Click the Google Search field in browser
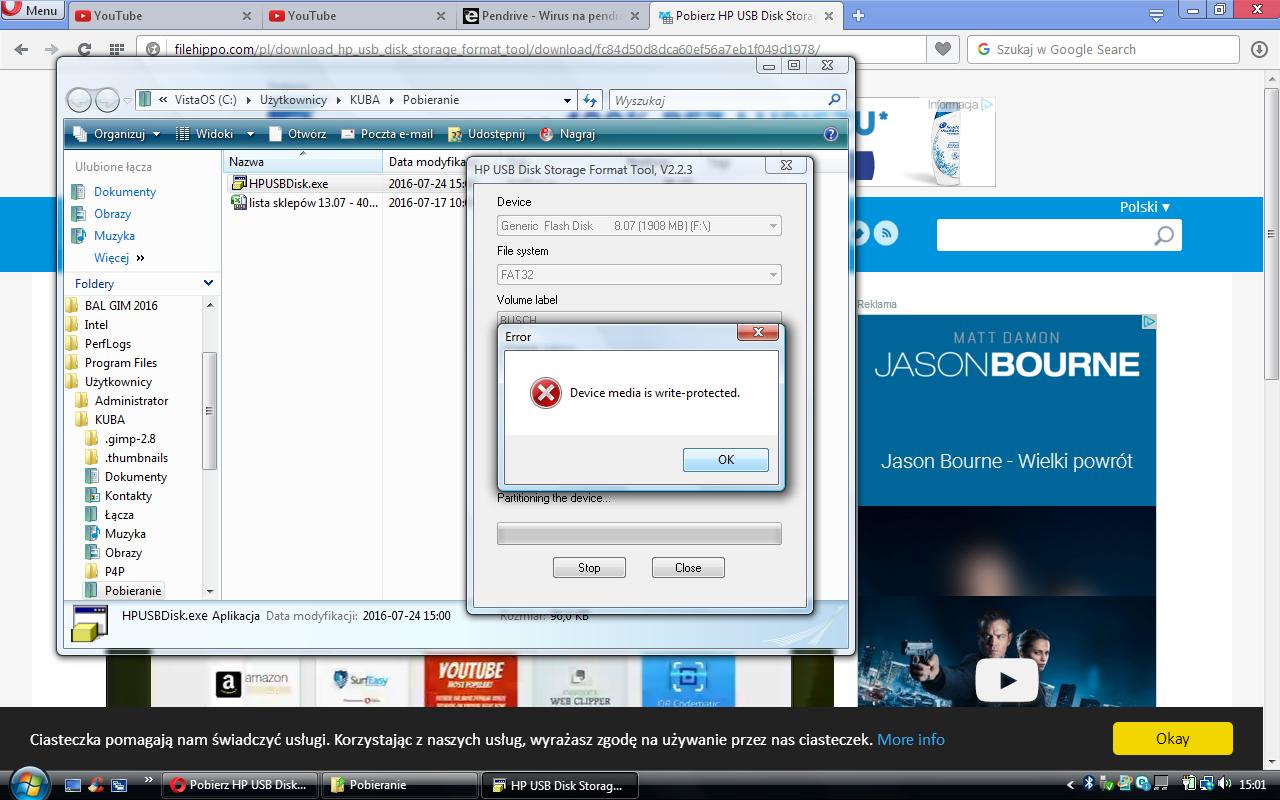 (x=1105, y=49)
